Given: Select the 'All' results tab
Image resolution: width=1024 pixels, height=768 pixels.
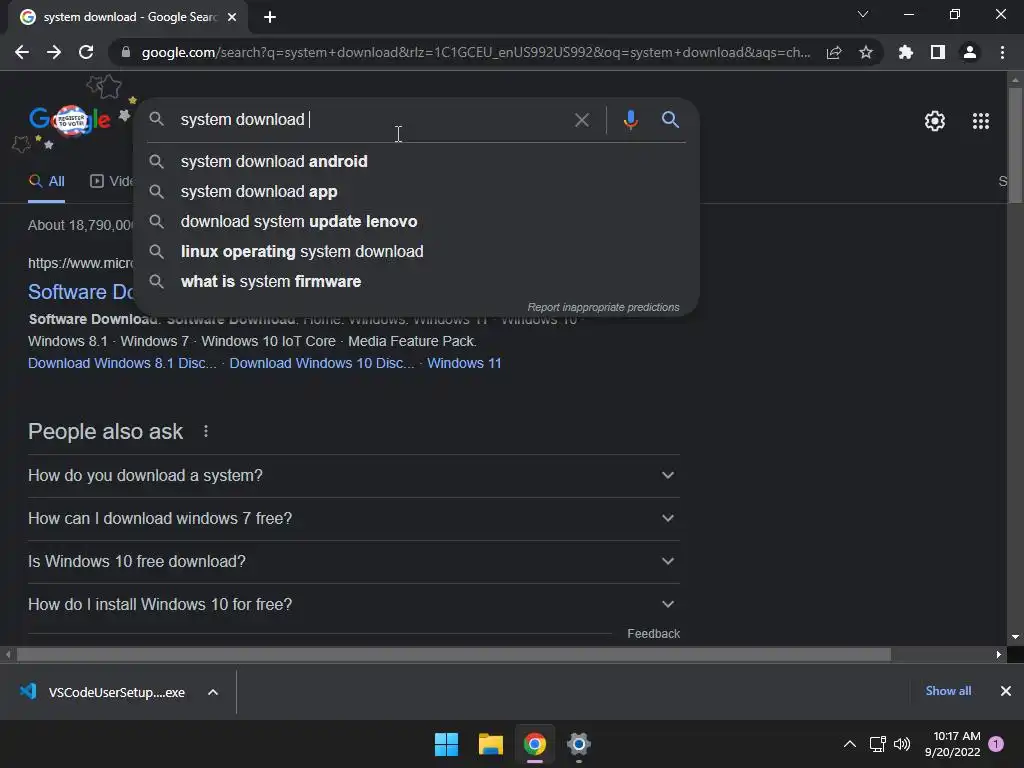Looking at the screenshot, I should (x=46, y=182).
